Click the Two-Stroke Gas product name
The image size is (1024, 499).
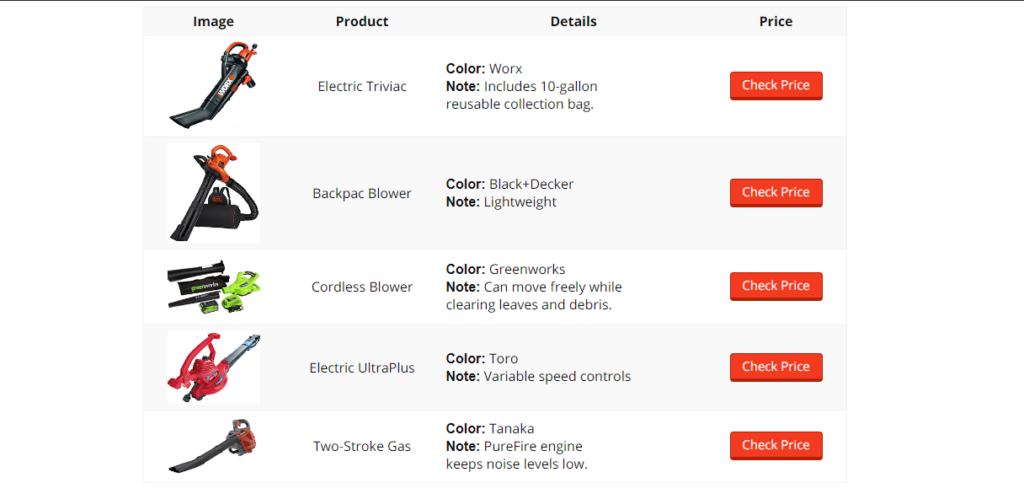click(x=362, y=447)
